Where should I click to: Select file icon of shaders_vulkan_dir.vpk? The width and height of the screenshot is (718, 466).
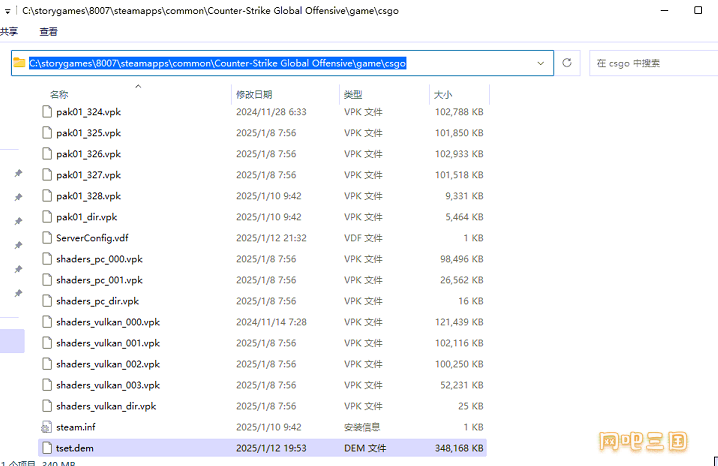[47, 406]
